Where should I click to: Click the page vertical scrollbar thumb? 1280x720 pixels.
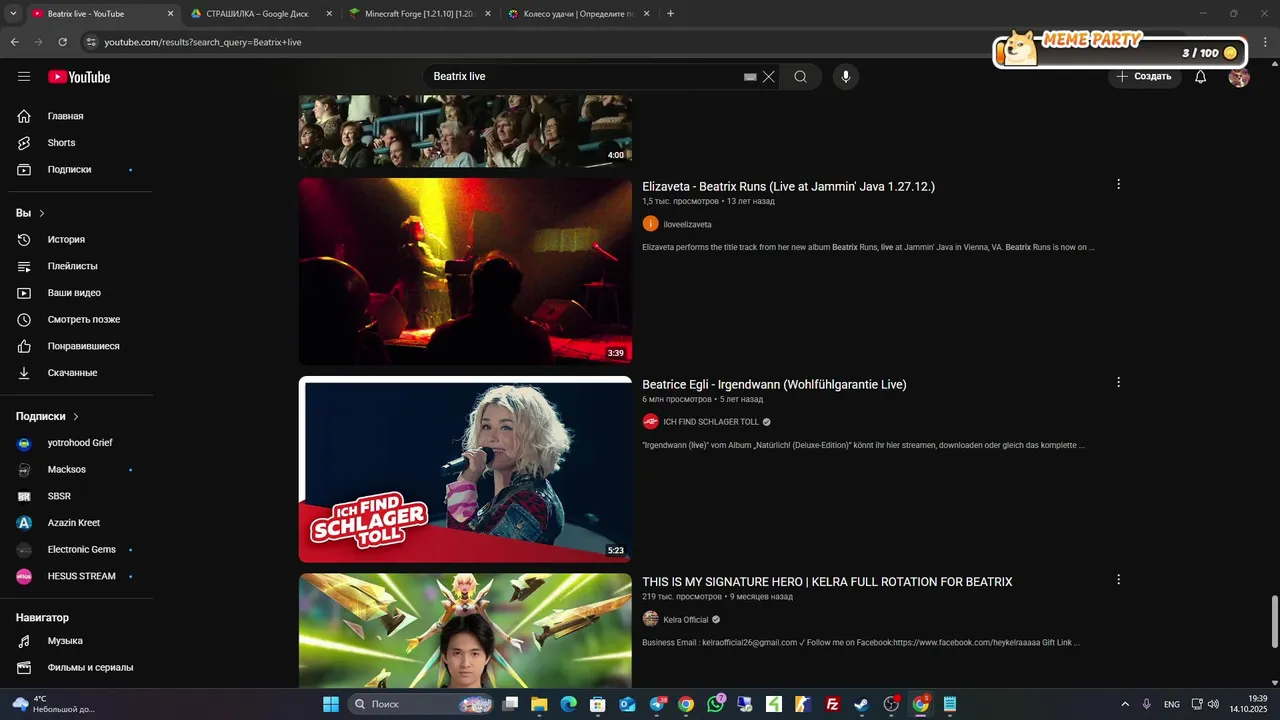1274,622
